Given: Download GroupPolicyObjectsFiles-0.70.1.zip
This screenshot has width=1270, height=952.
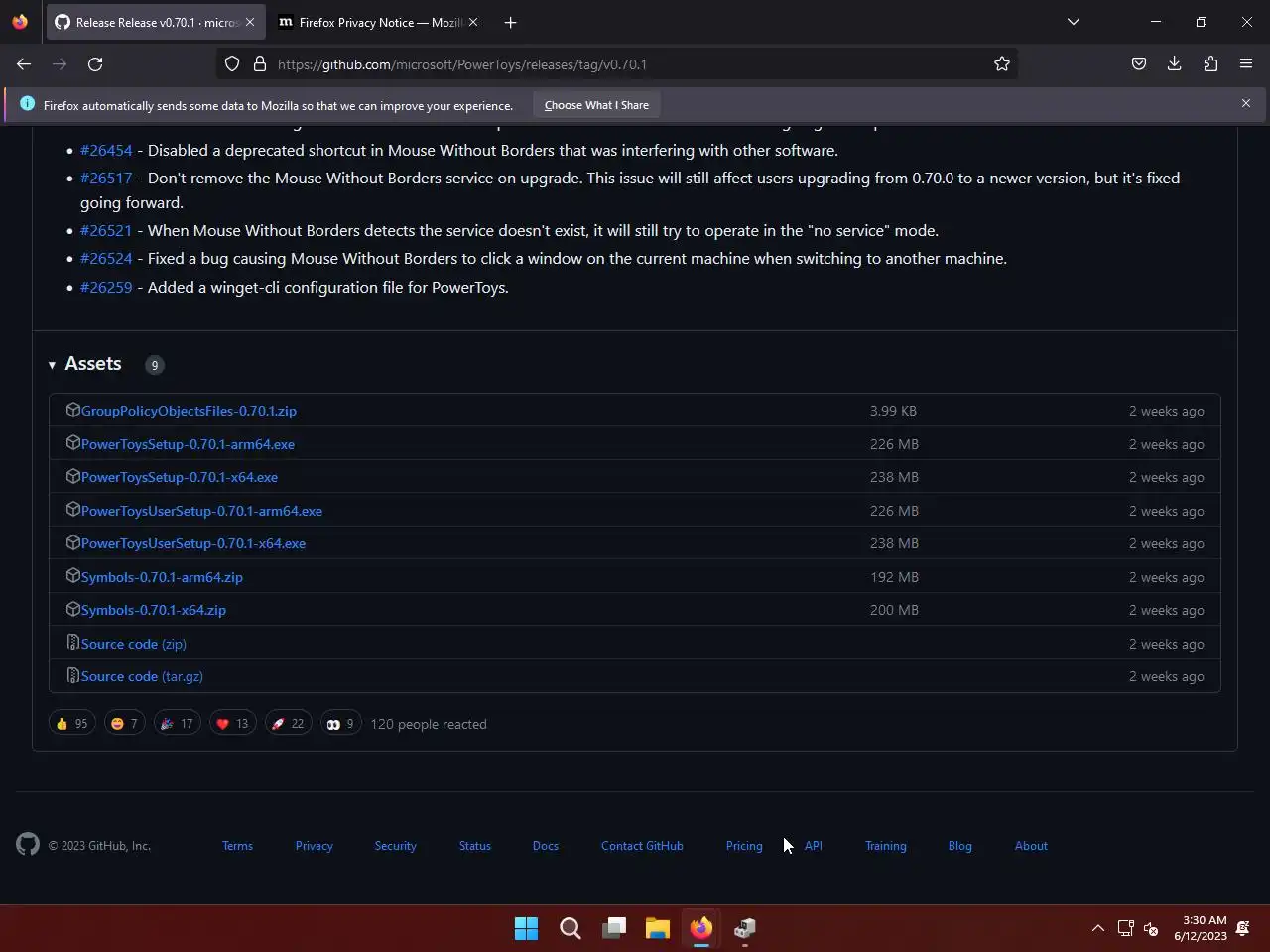Looking at the screenshot, I should point(189,411).
